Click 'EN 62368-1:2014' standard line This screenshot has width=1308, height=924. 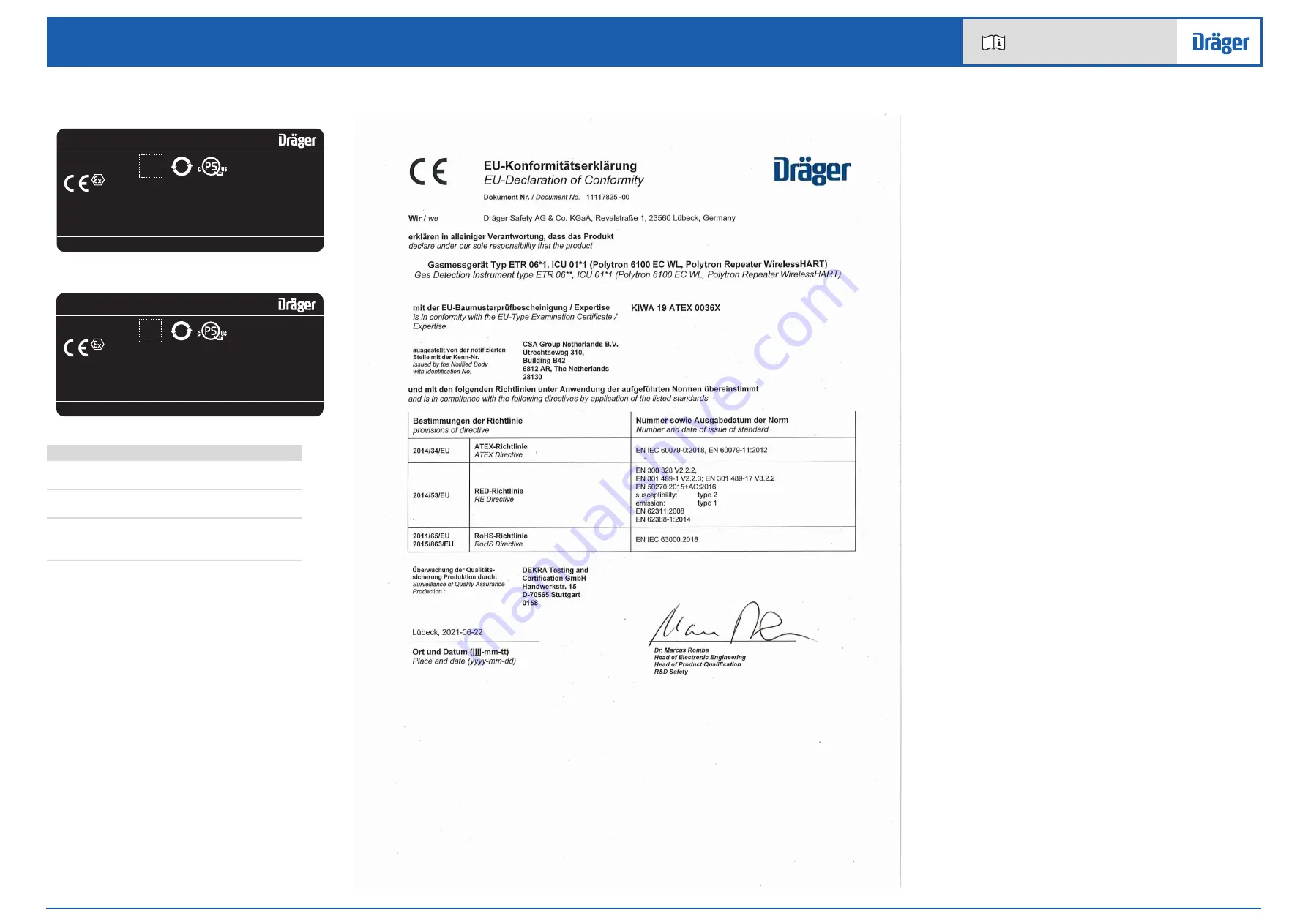click(662, 519)
